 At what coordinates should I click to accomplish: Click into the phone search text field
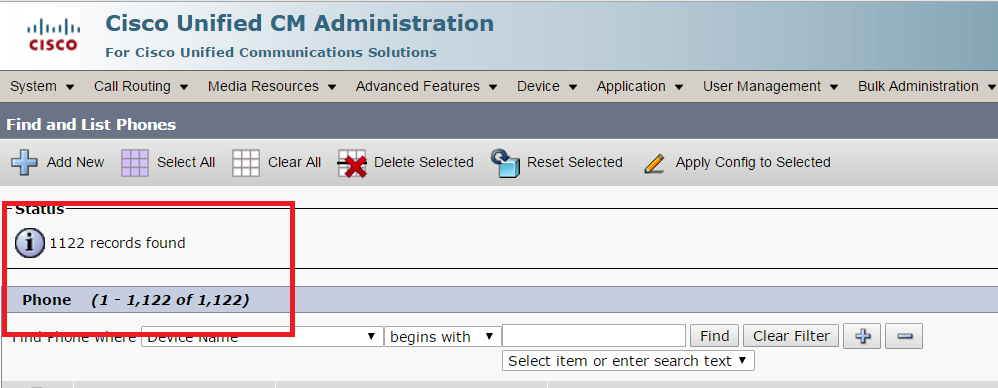pos(594,336)
